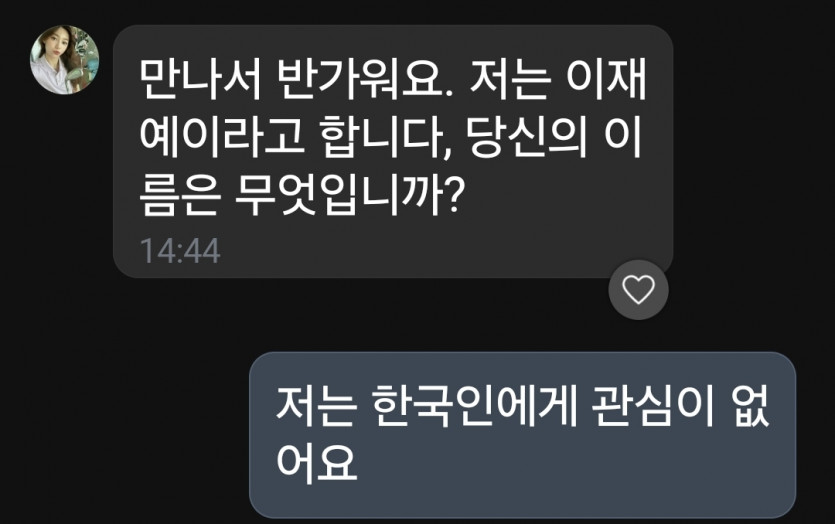Viewport: 835px width, 524px height.
Task: Tap the heart reaction icon
Action: [x=638, y=290]
